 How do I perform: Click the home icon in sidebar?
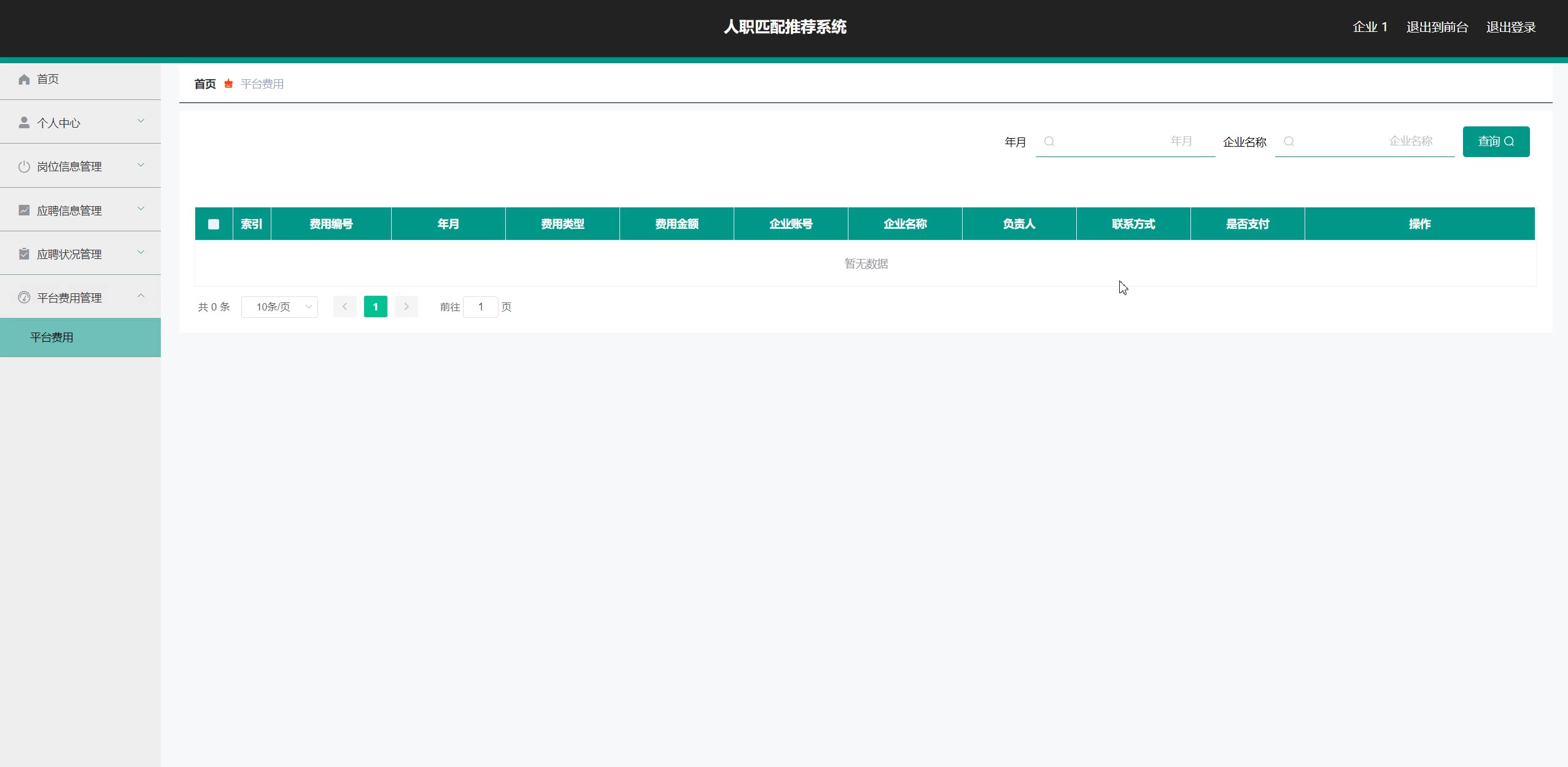(x=24, y=79)
